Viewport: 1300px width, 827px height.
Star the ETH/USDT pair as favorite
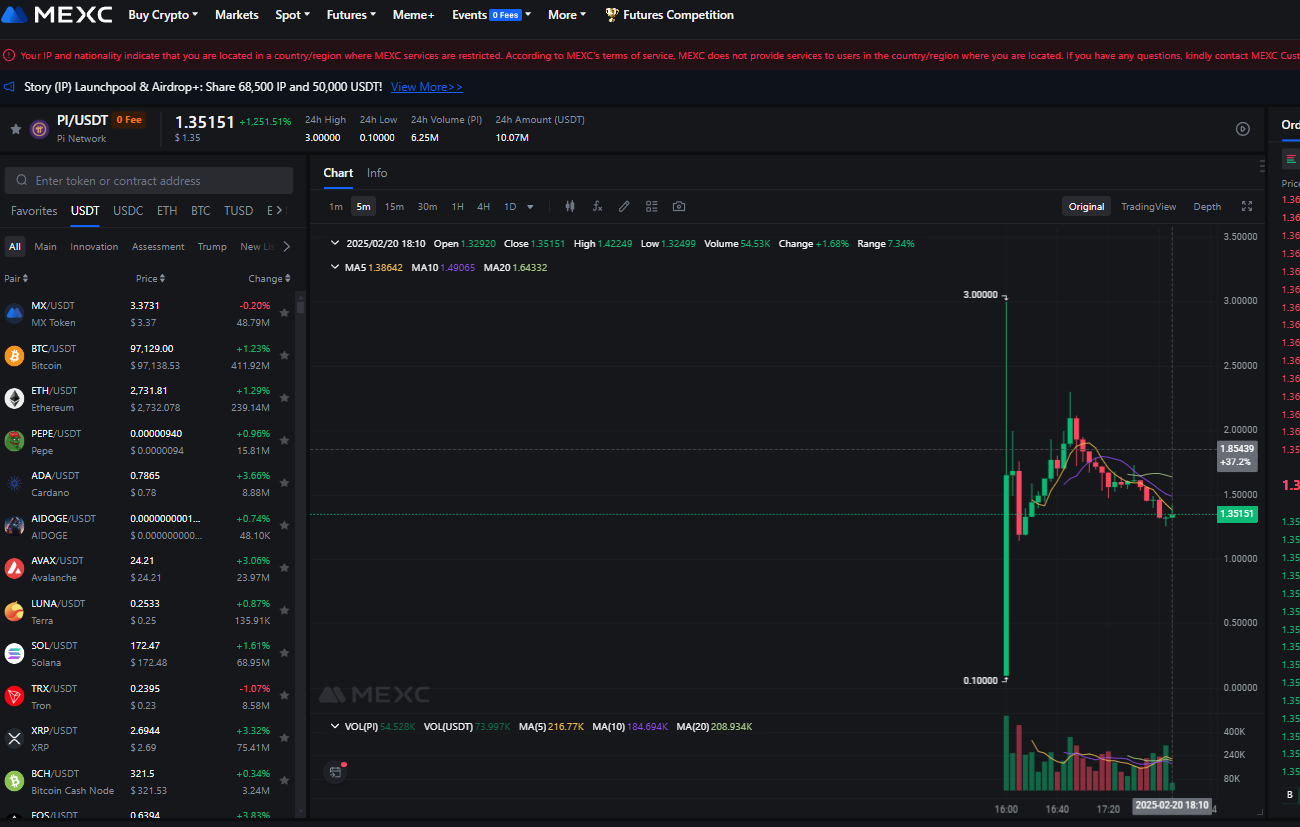click(x=284, y=398)
